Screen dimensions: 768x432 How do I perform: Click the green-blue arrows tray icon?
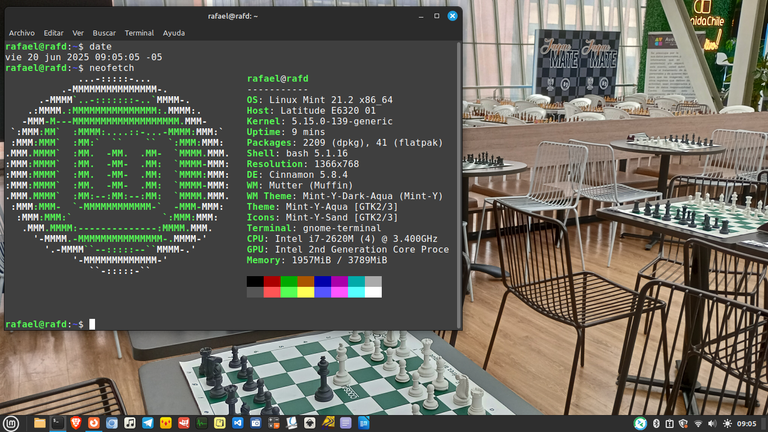640,424
